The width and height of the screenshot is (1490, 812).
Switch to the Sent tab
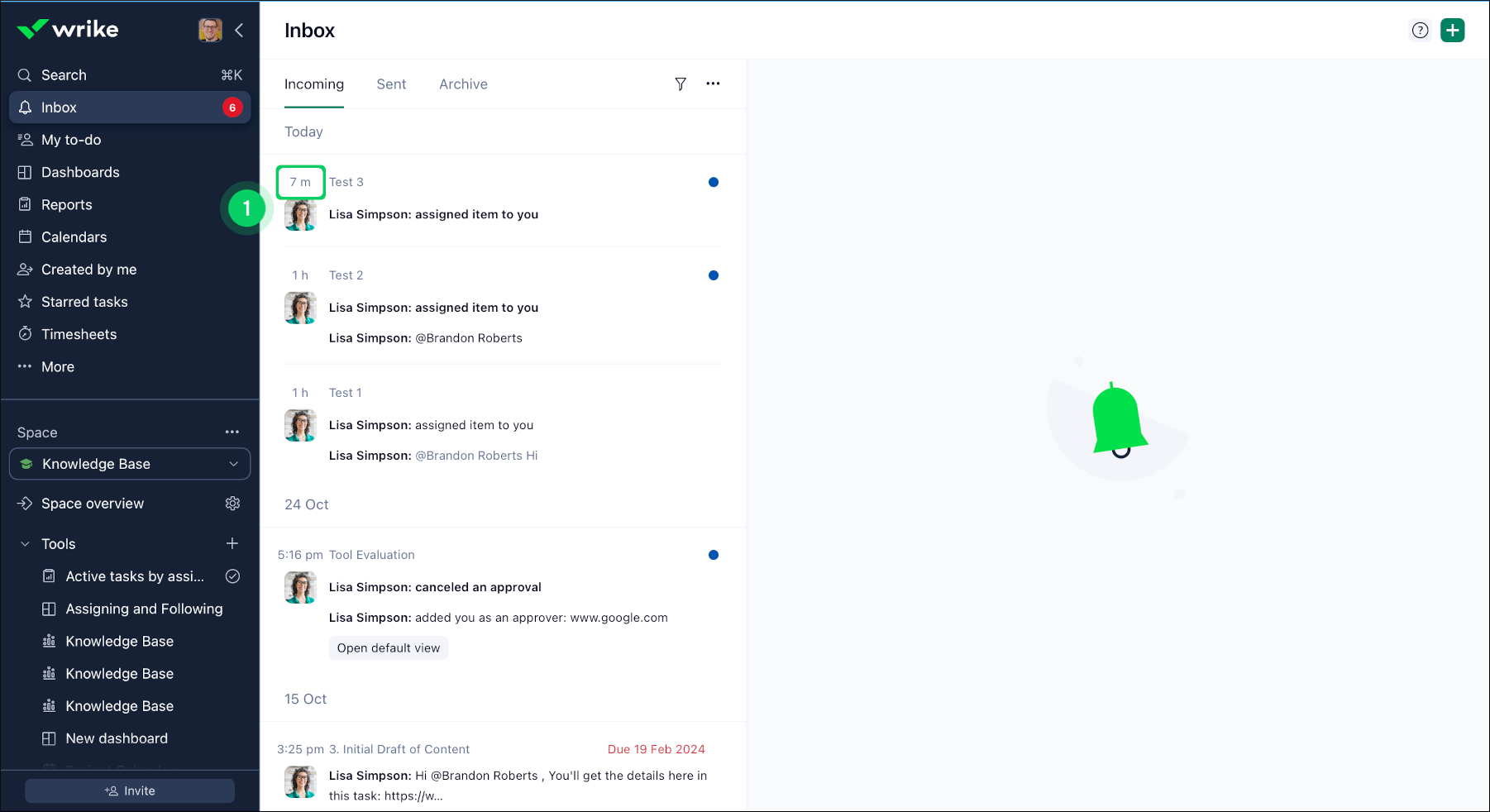391,84
